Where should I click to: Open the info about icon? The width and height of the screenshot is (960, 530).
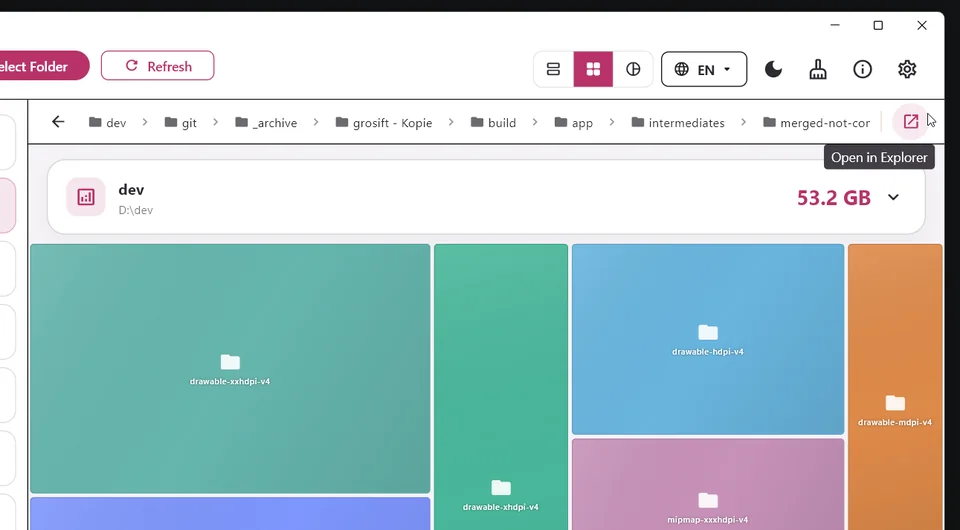(863, 69)
